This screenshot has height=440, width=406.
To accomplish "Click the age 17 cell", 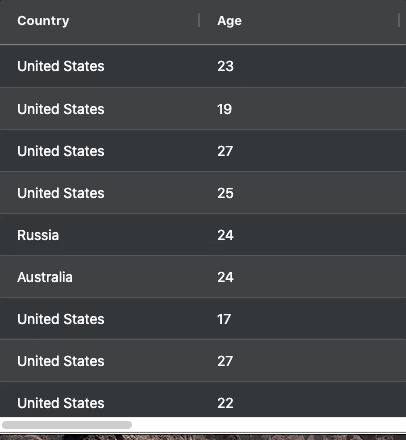I will point(224,319).
